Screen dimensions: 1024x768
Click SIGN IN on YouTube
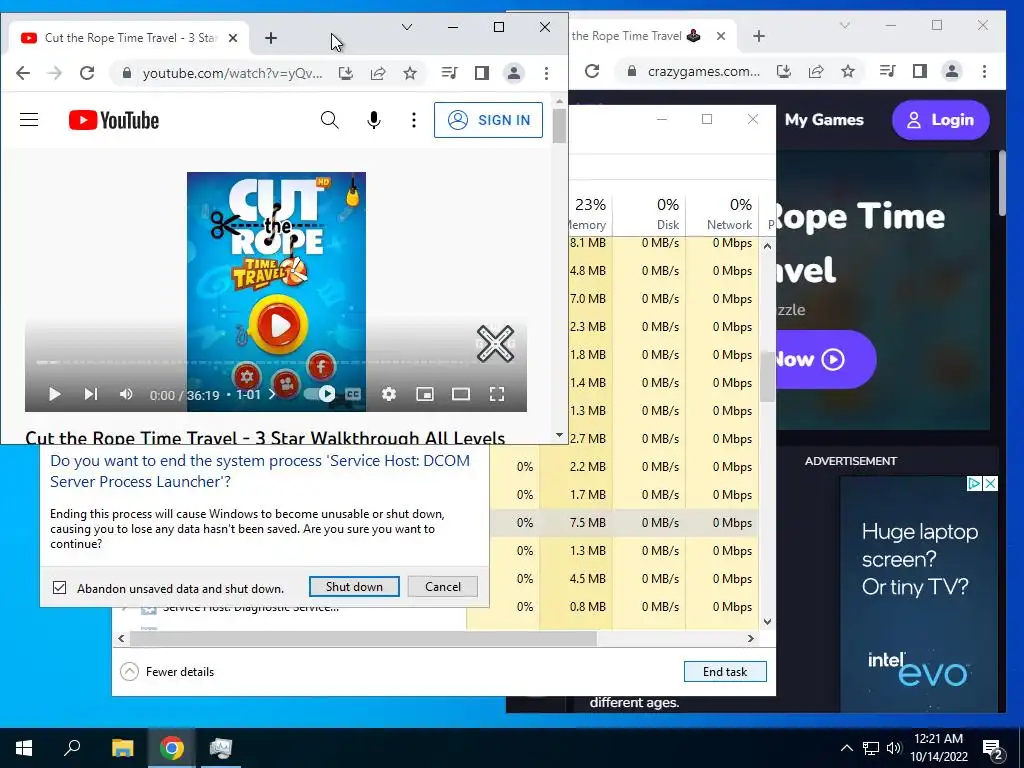(488, 120)
